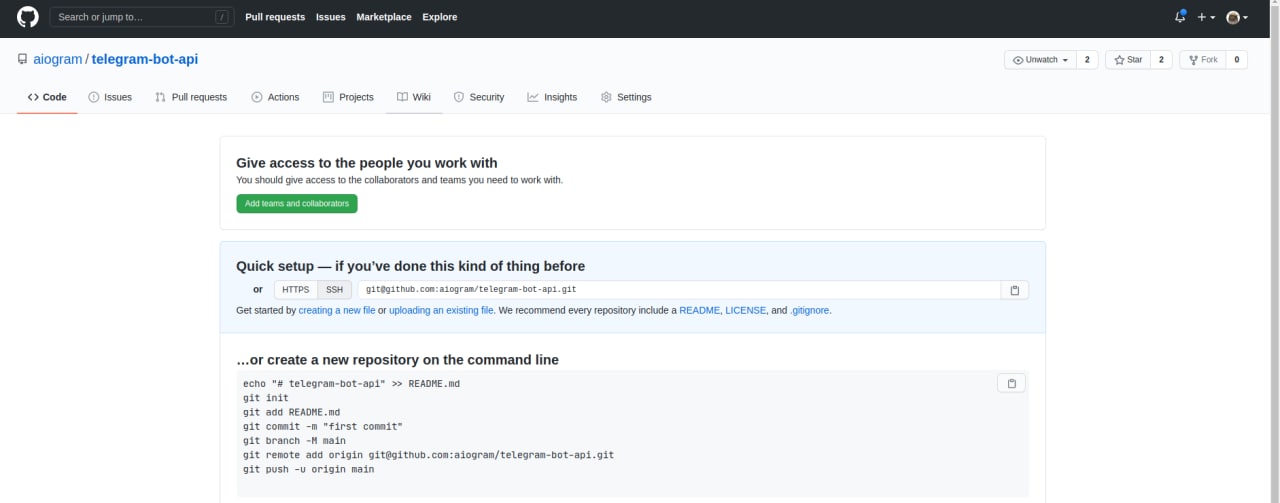Viewport: 1280px width, 503px height.
Task: Open the GitHub home logo
Action: tap(27, 17)
